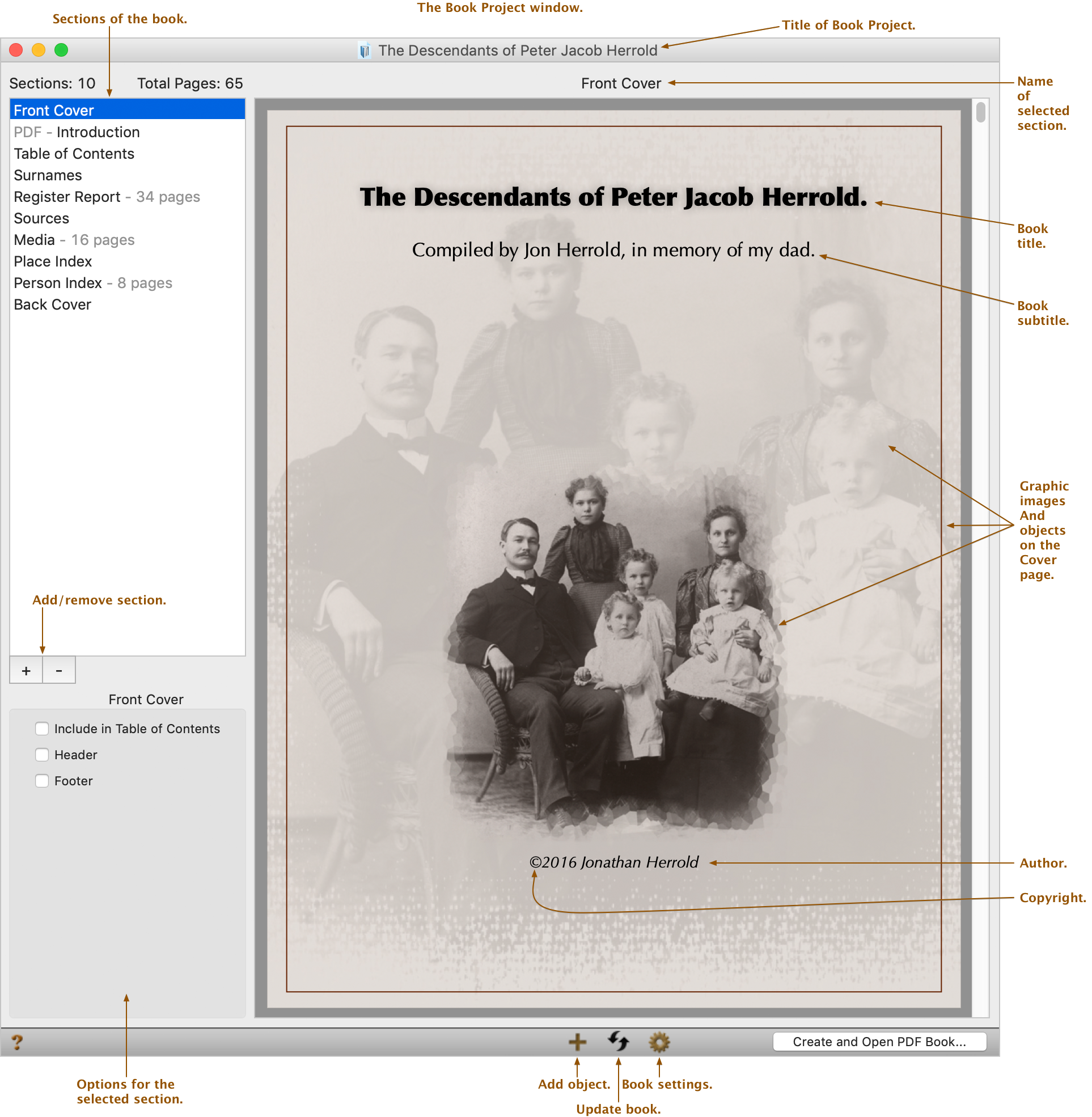The height and width of the screenshot is (1117, 1092).
Task: Click the book icon in the title bar
Action: pyautogui.click(x=364, y=50)
